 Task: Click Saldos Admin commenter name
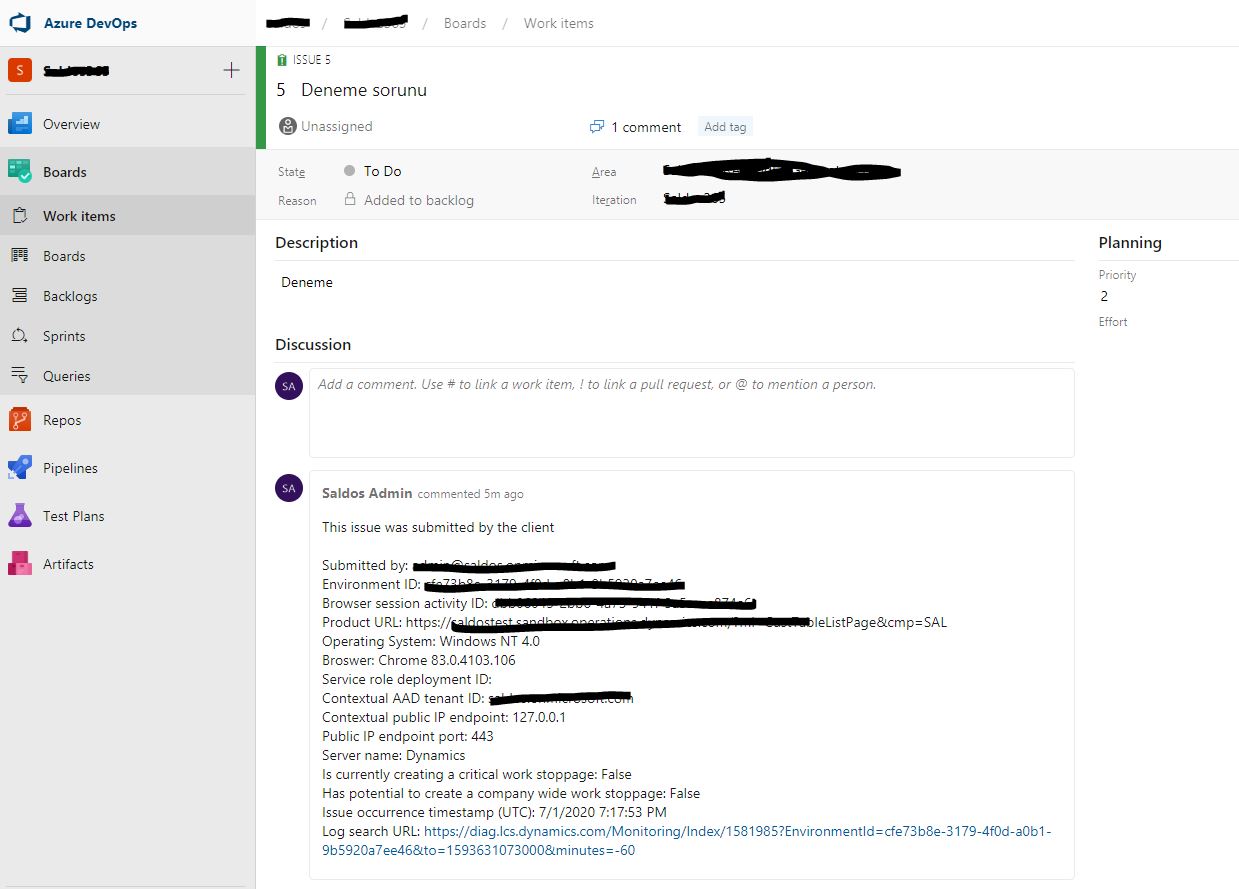pyautogui.click(x=367, y=493)
